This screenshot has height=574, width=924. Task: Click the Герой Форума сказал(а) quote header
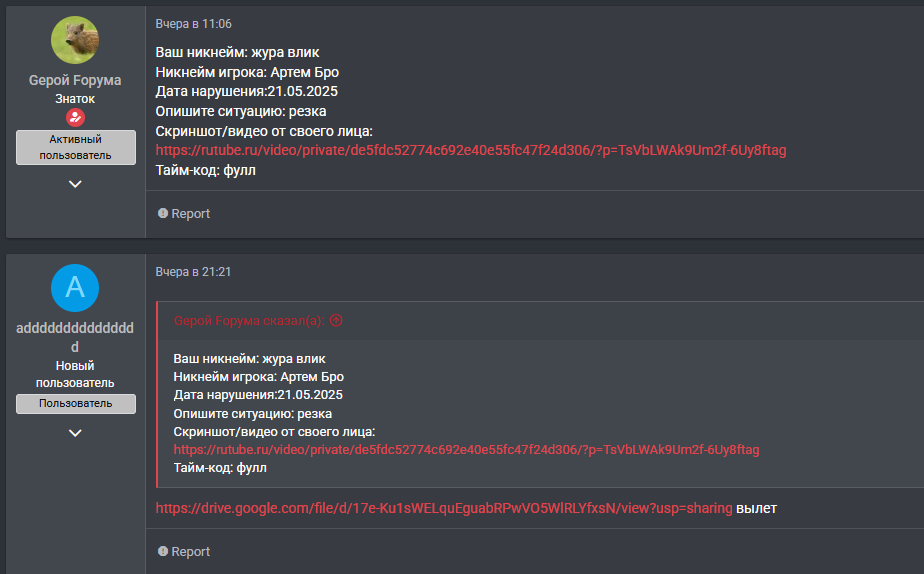(x=249, y=321)
